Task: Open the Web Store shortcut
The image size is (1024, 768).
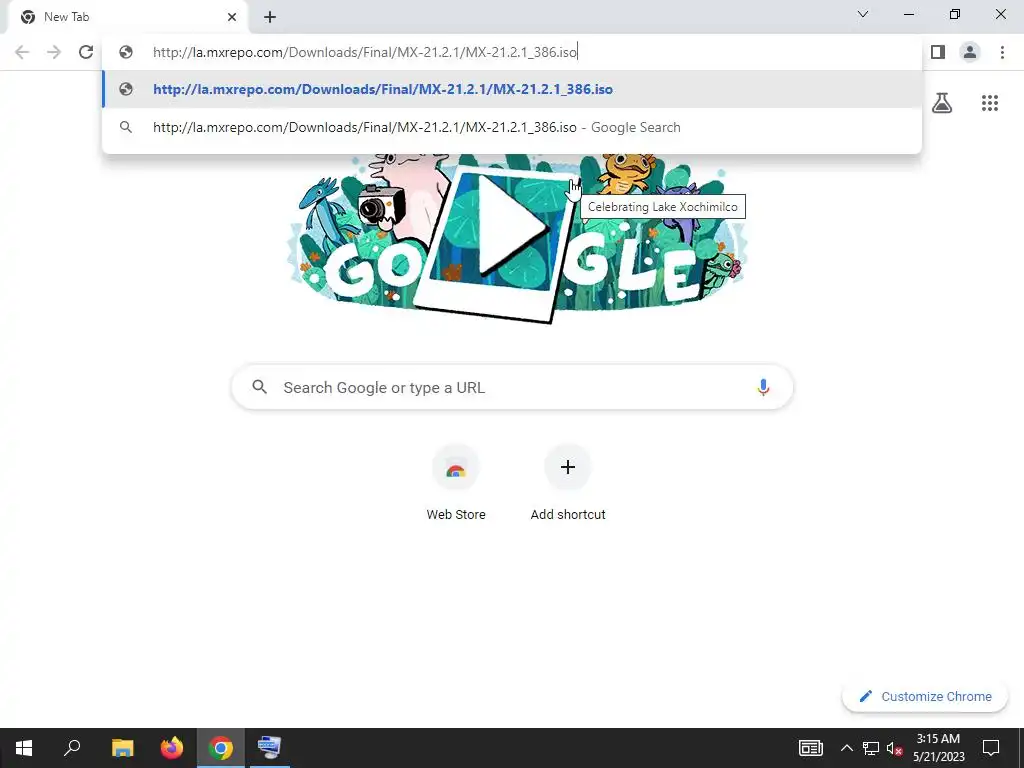Action: [456, 483]
